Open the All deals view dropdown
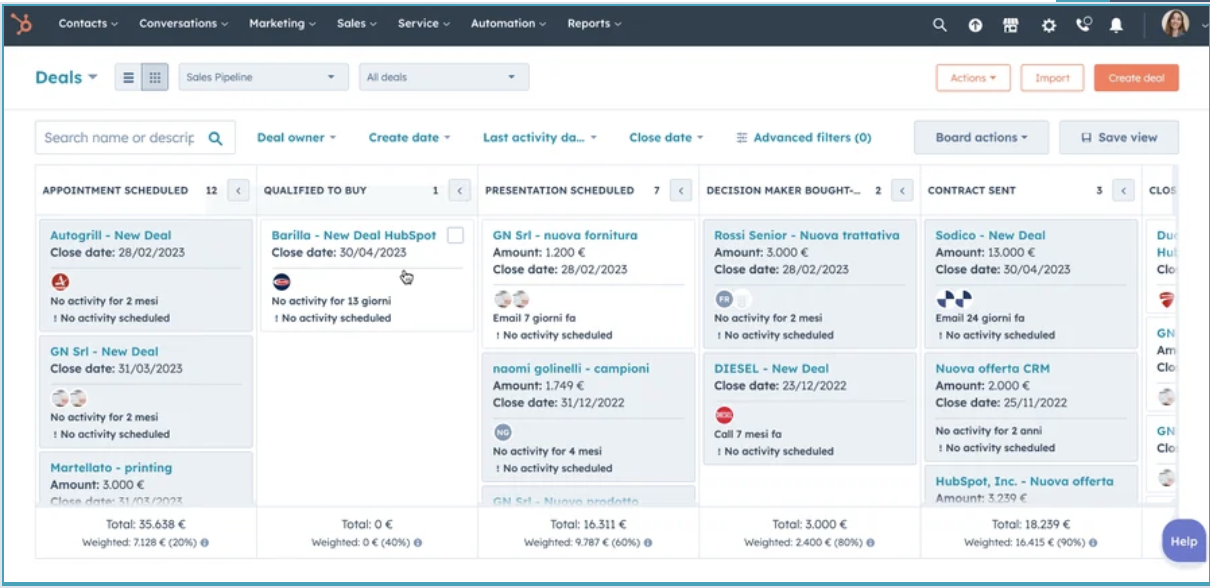The height and width of the screenshot is (588, 1210). (x=444, y=77)
